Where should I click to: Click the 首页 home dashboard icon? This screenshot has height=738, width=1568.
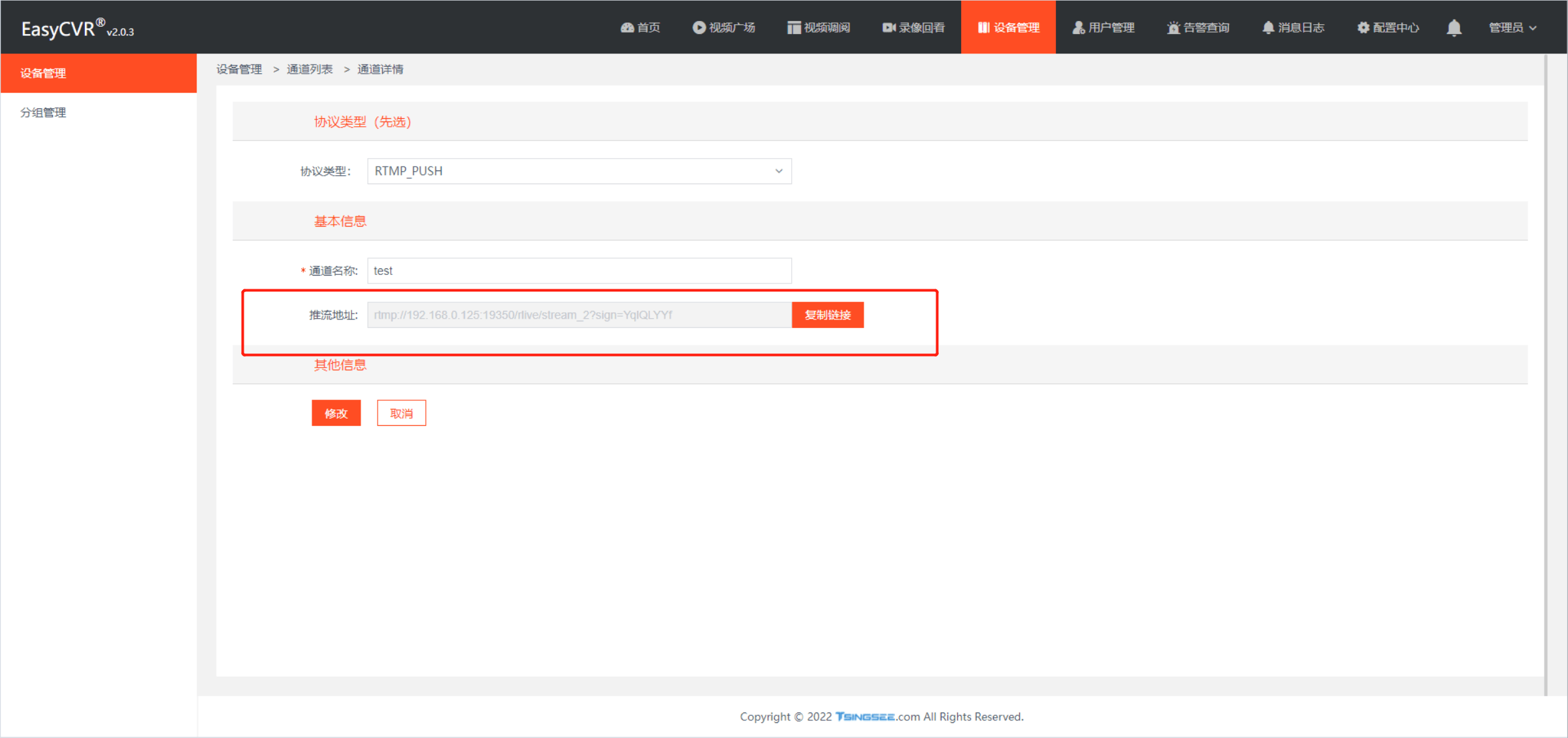(x=627, y=27)
